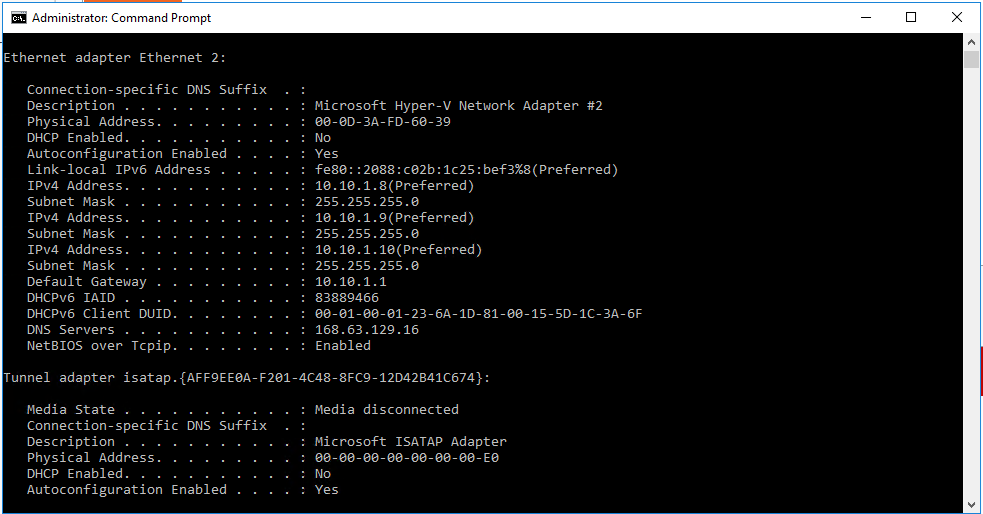Click the Microsoft Hyper-V Network Adapter #2 text
Viewport: 983px width, 514px height.
pos(458,106)
